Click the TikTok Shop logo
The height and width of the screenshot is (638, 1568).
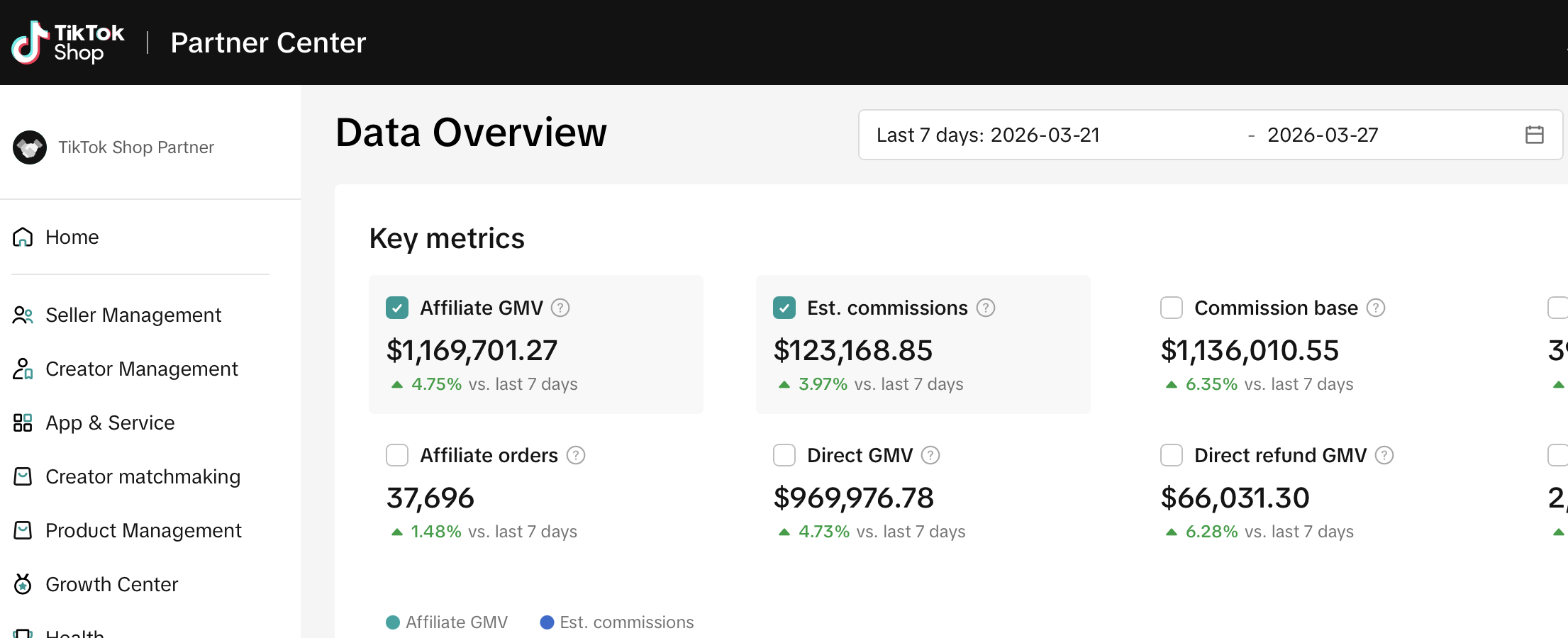coord(68,43)
